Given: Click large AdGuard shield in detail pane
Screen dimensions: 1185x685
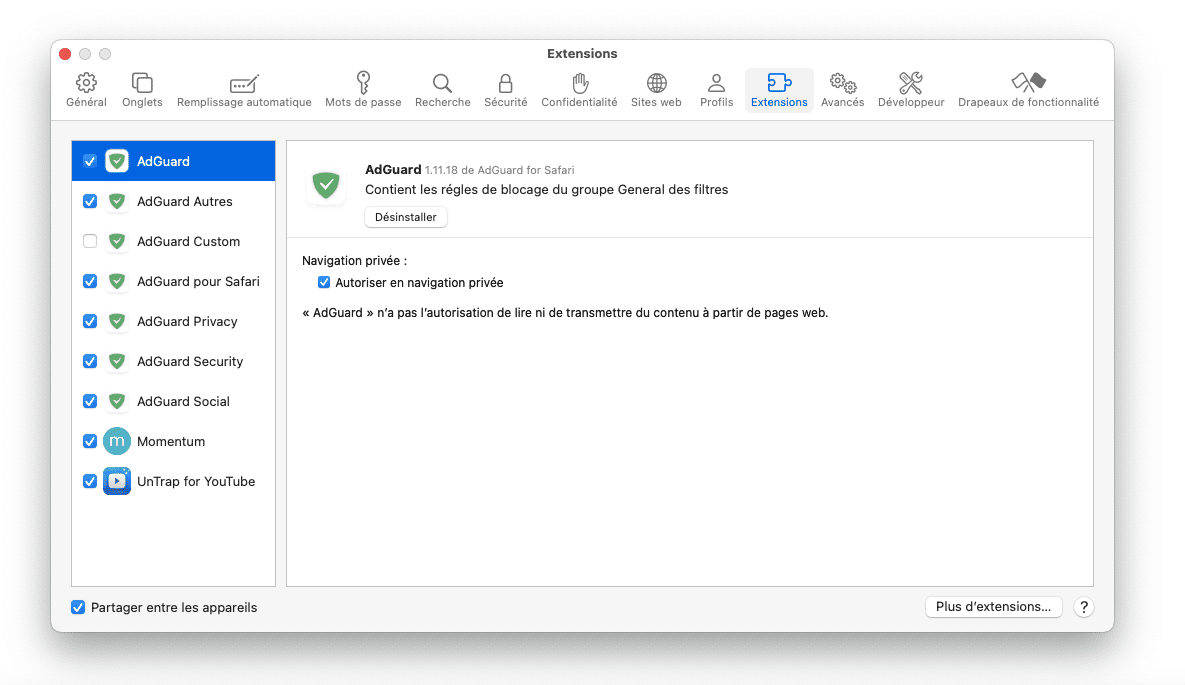Looking at the screenshot, I should click(x=326, y=185).
